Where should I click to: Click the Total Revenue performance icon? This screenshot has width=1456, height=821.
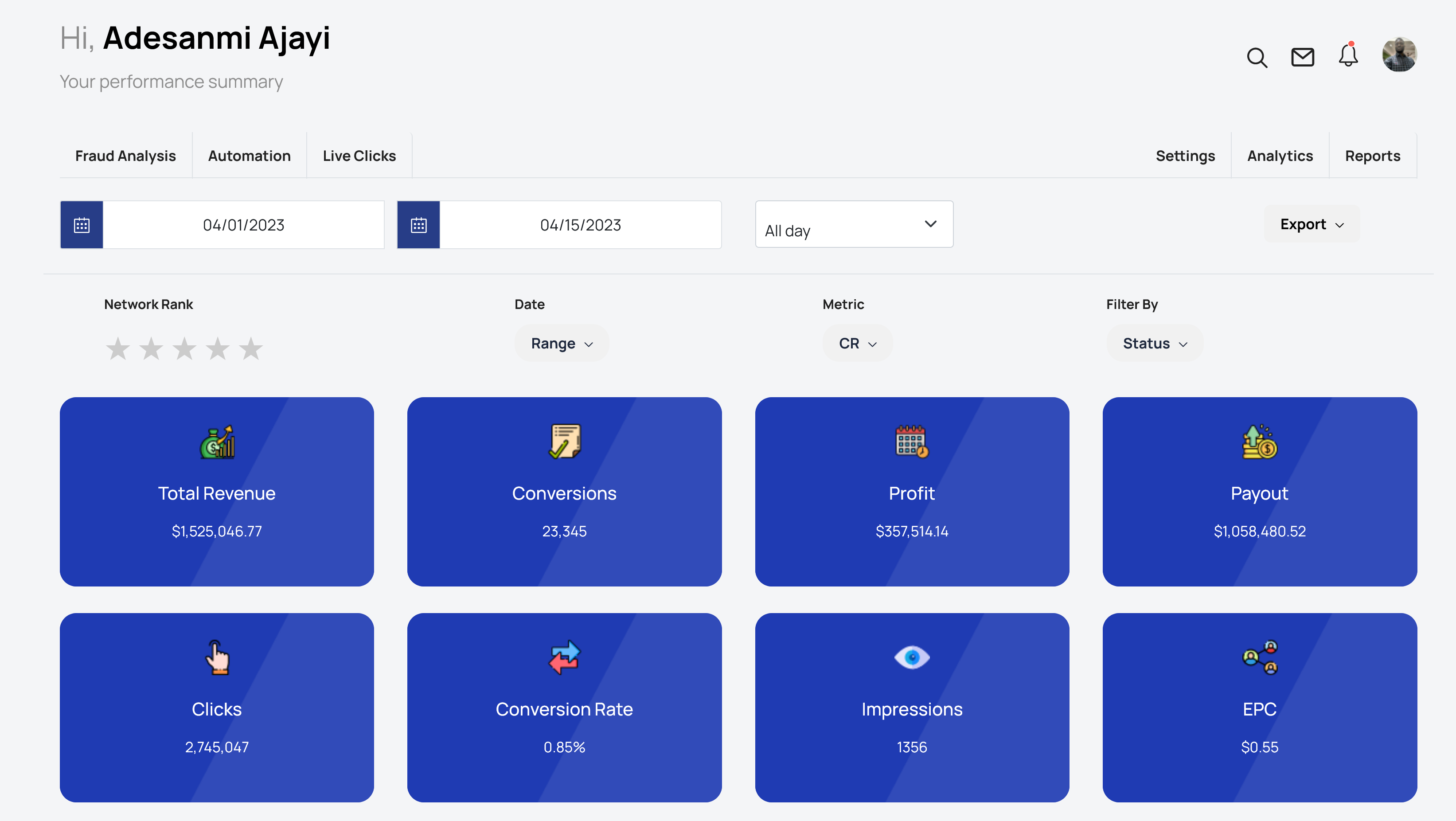tap(217, 441)
